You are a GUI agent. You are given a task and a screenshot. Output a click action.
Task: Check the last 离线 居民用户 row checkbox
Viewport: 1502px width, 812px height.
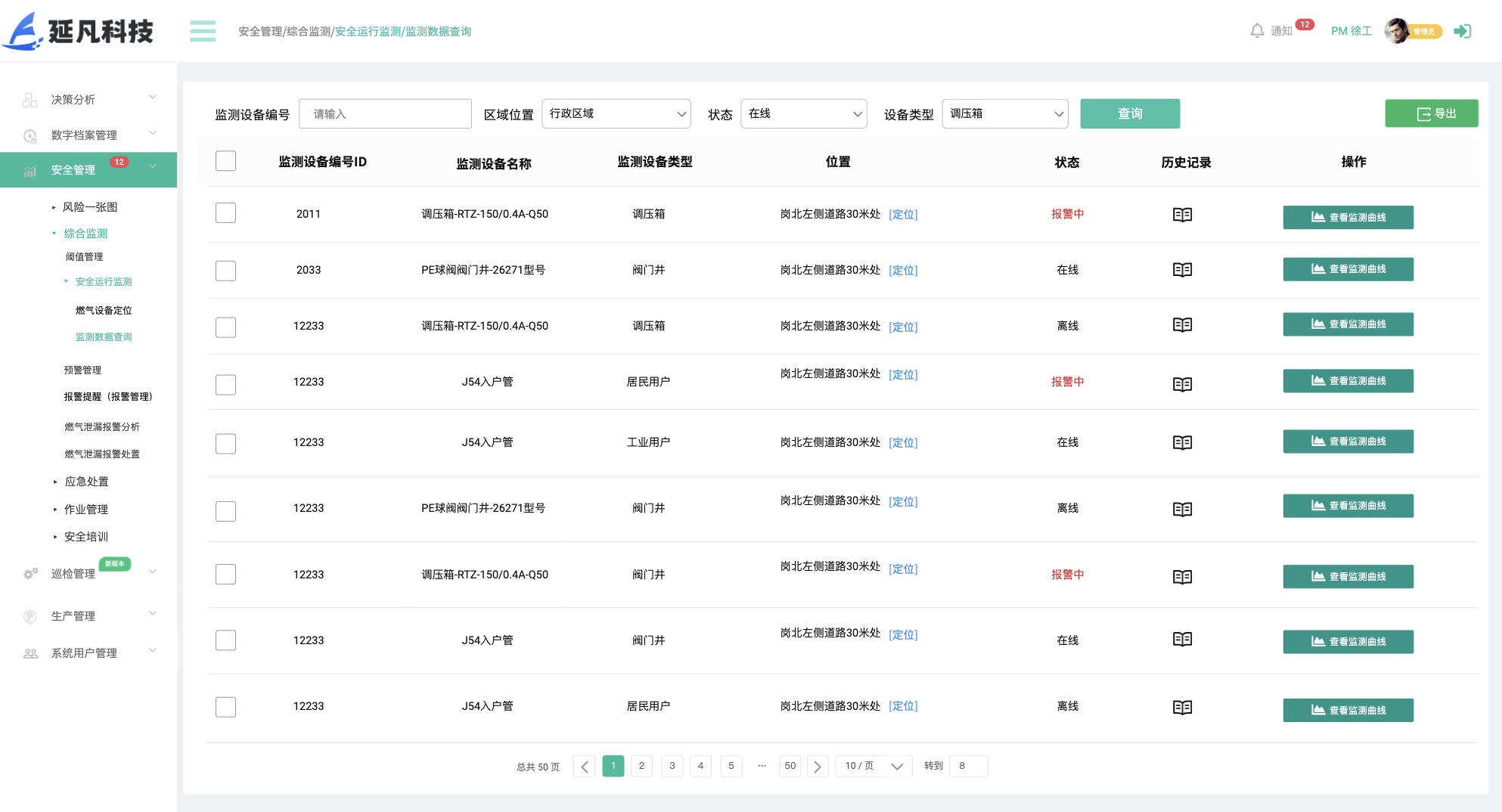(225, 707)
